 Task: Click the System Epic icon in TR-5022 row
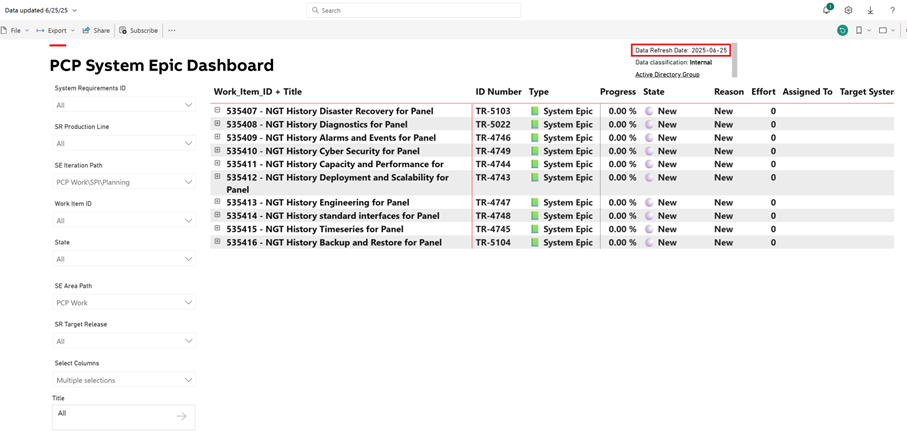click(x=534, y=124)
